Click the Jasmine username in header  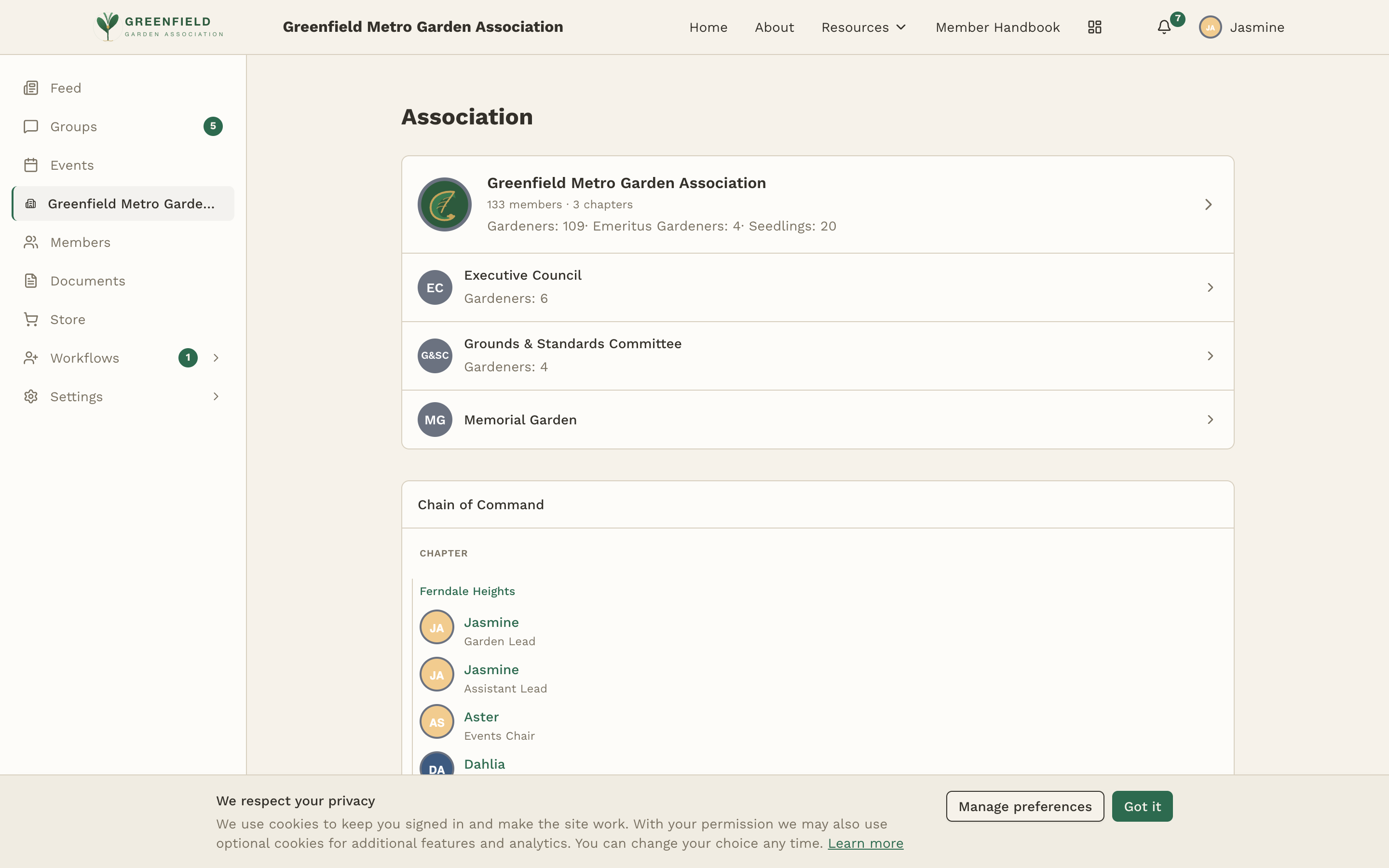pyautogui.click(x=1257, y=27)
